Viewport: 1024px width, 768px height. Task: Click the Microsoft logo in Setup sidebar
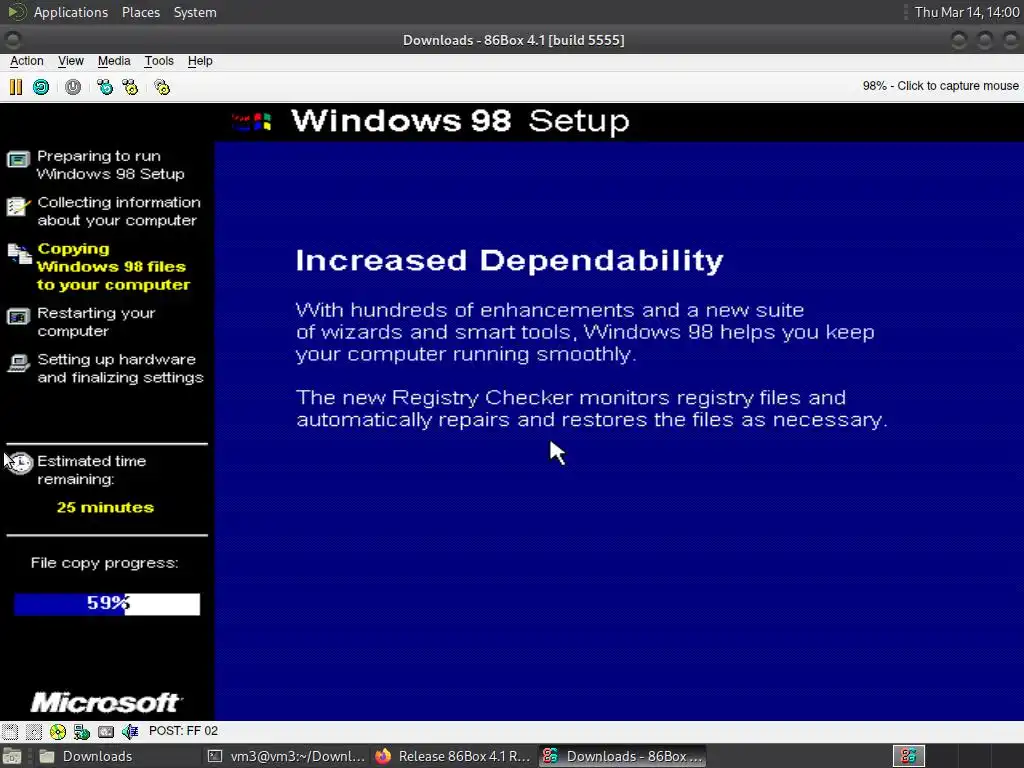pyautogui.click(x=106, y=703)
